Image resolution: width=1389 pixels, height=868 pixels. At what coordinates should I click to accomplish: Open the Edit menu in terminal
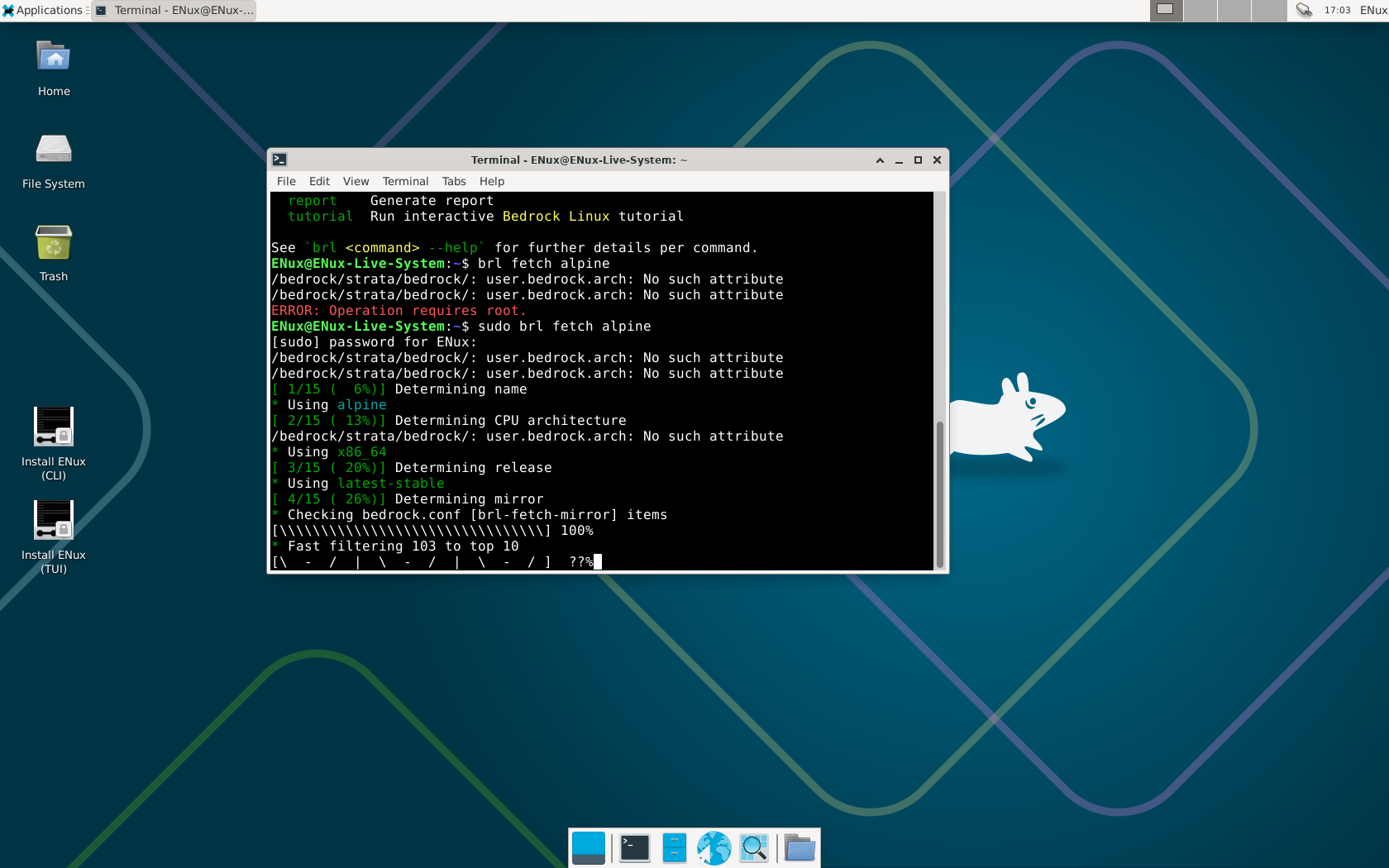(319, 181)
